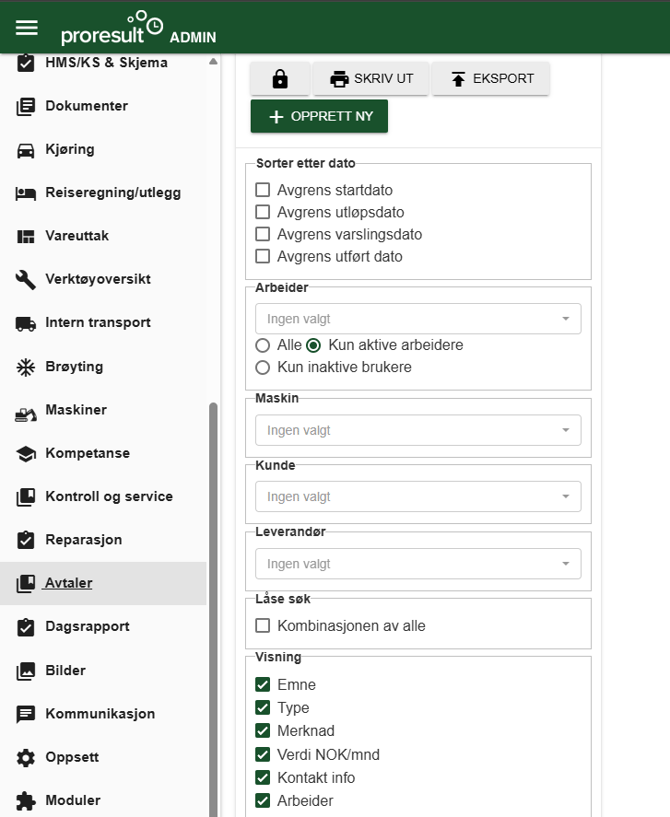The image size is (670, 817).
Task: Tick Avgrens varslingsdato checkbox
Action: pos(263,234)
